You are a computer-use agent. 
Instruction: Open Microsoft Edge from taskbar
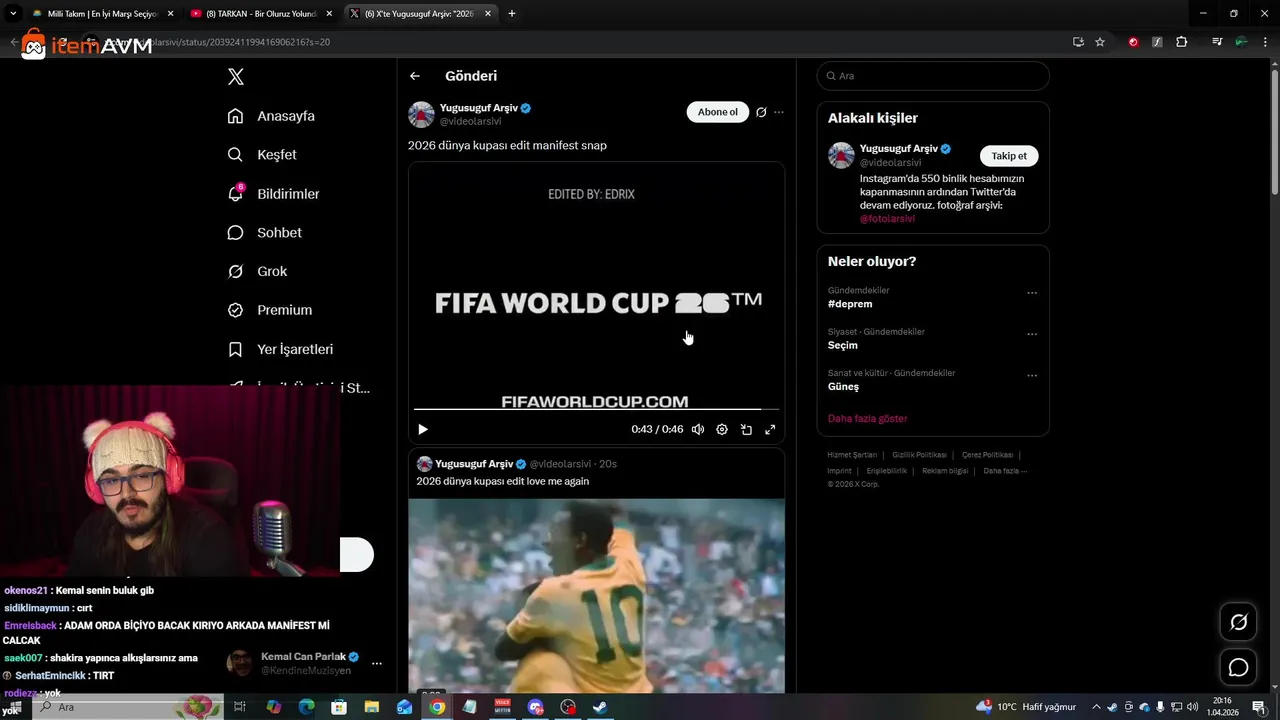(307, 707)
